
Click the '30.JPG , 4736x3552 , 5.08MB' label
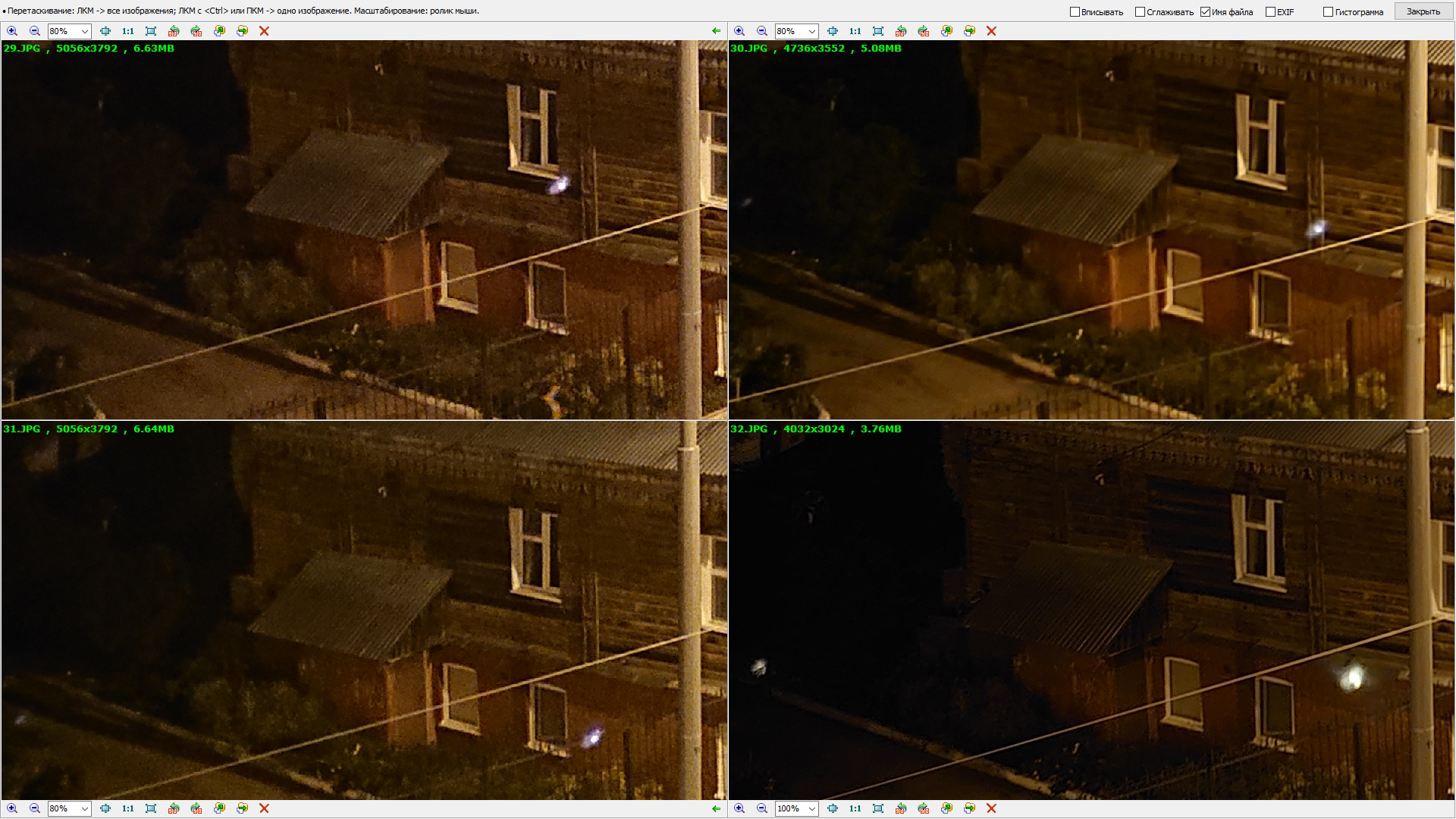(816, 48)
